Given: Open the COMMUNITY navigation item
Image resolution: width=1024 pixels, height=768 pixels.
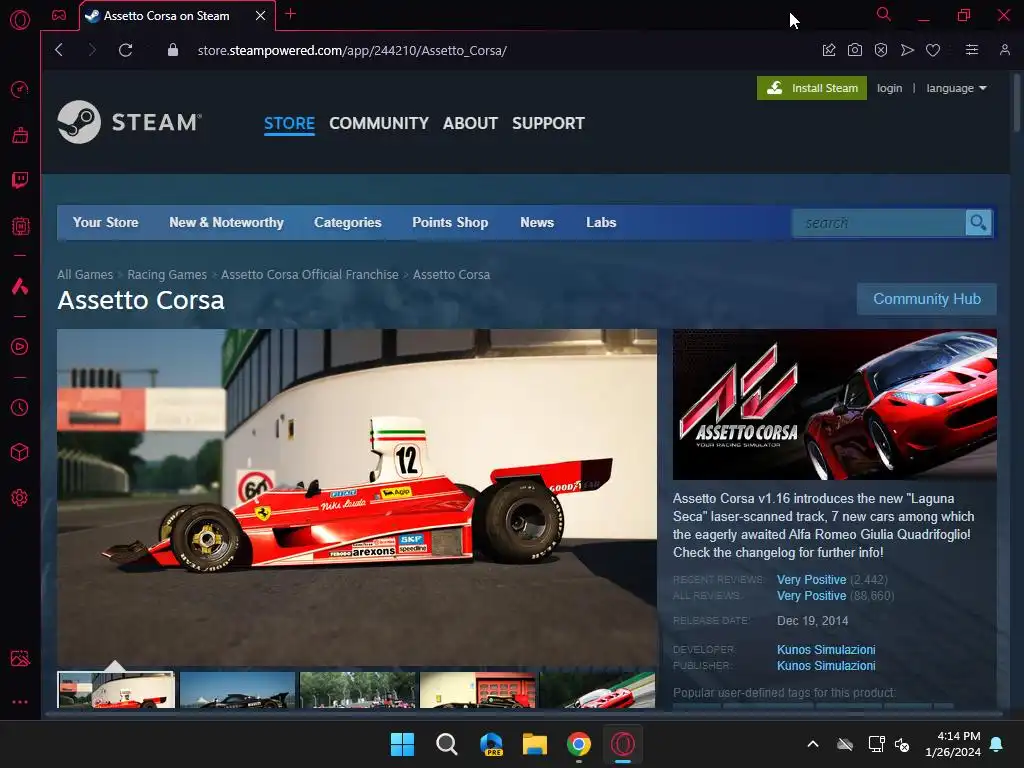Looking at the screenshot, I should point(379,123).
